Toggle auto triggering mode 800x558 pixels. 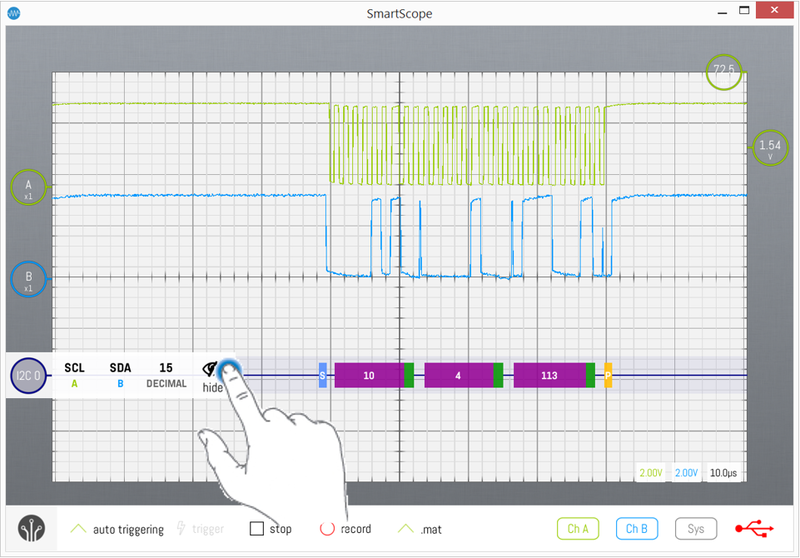pos(118,529)
